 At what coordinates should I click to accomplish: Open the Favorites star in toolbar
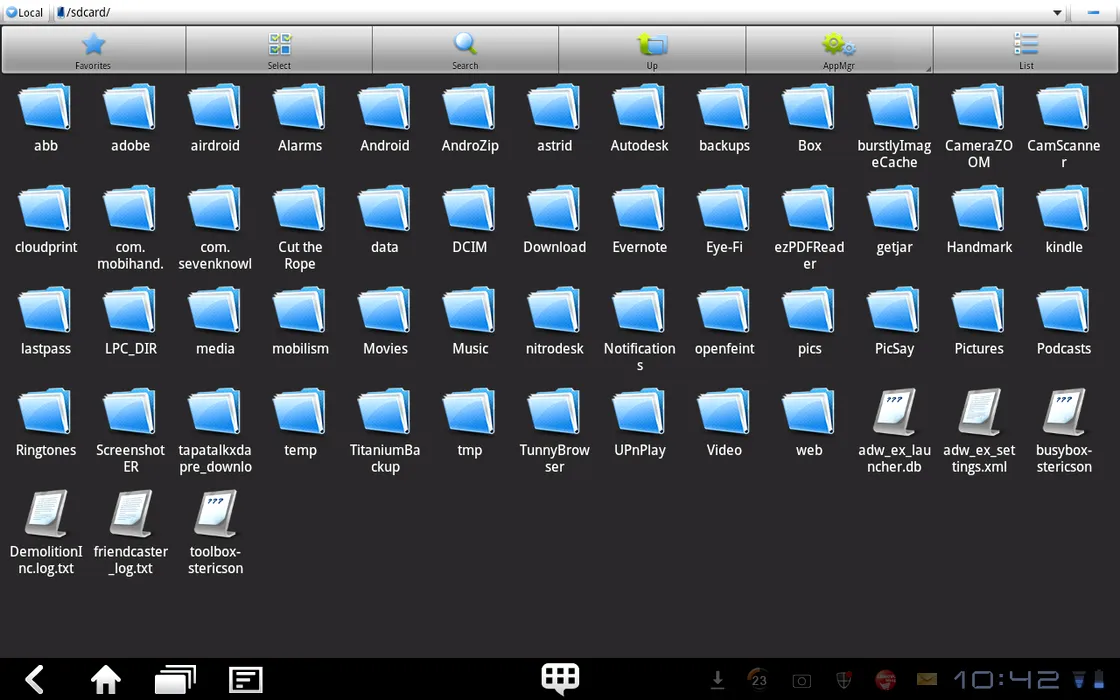[93, 49]
